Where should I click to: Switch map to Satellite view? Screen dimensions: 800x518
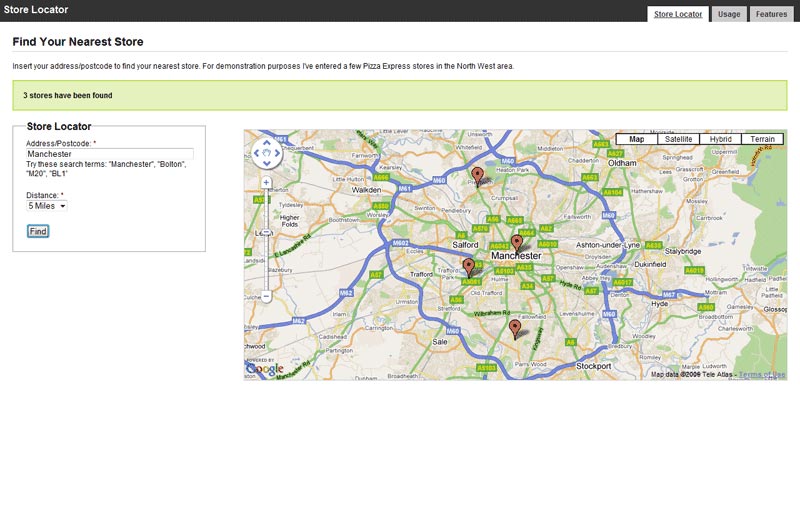(x=678, y=139)
